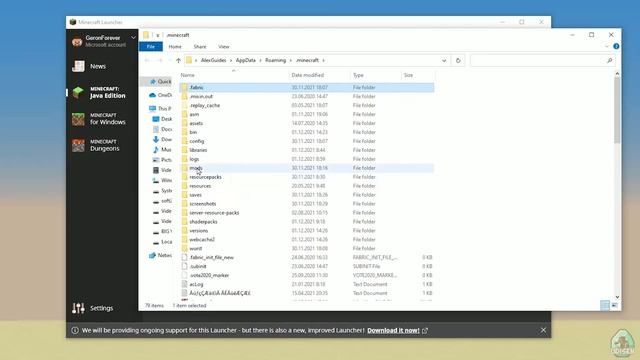Select Downloads in navigation pane
The width and height of the screenshot is (640, 360).
click(x=162, y=139)
